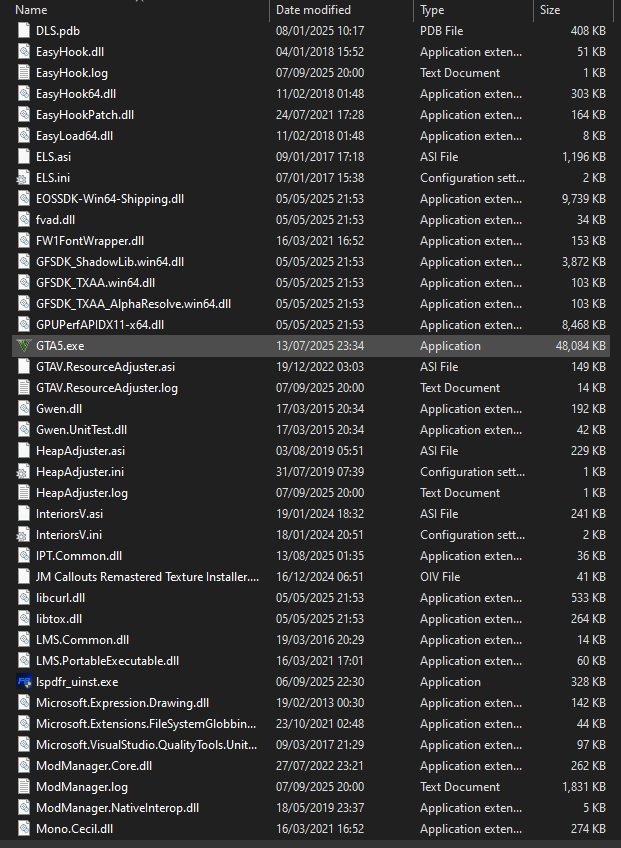Click the FW1FontWrapper.dll entry
The height and width of the screenshot is (848, 621).
point(89,241)
